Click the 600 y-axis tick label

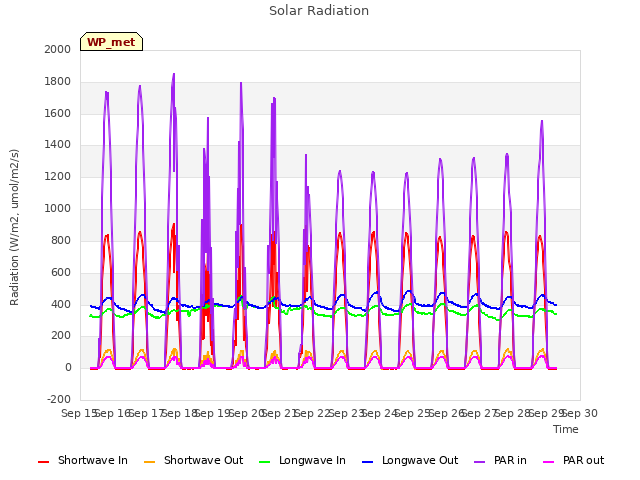click(61, 272)
